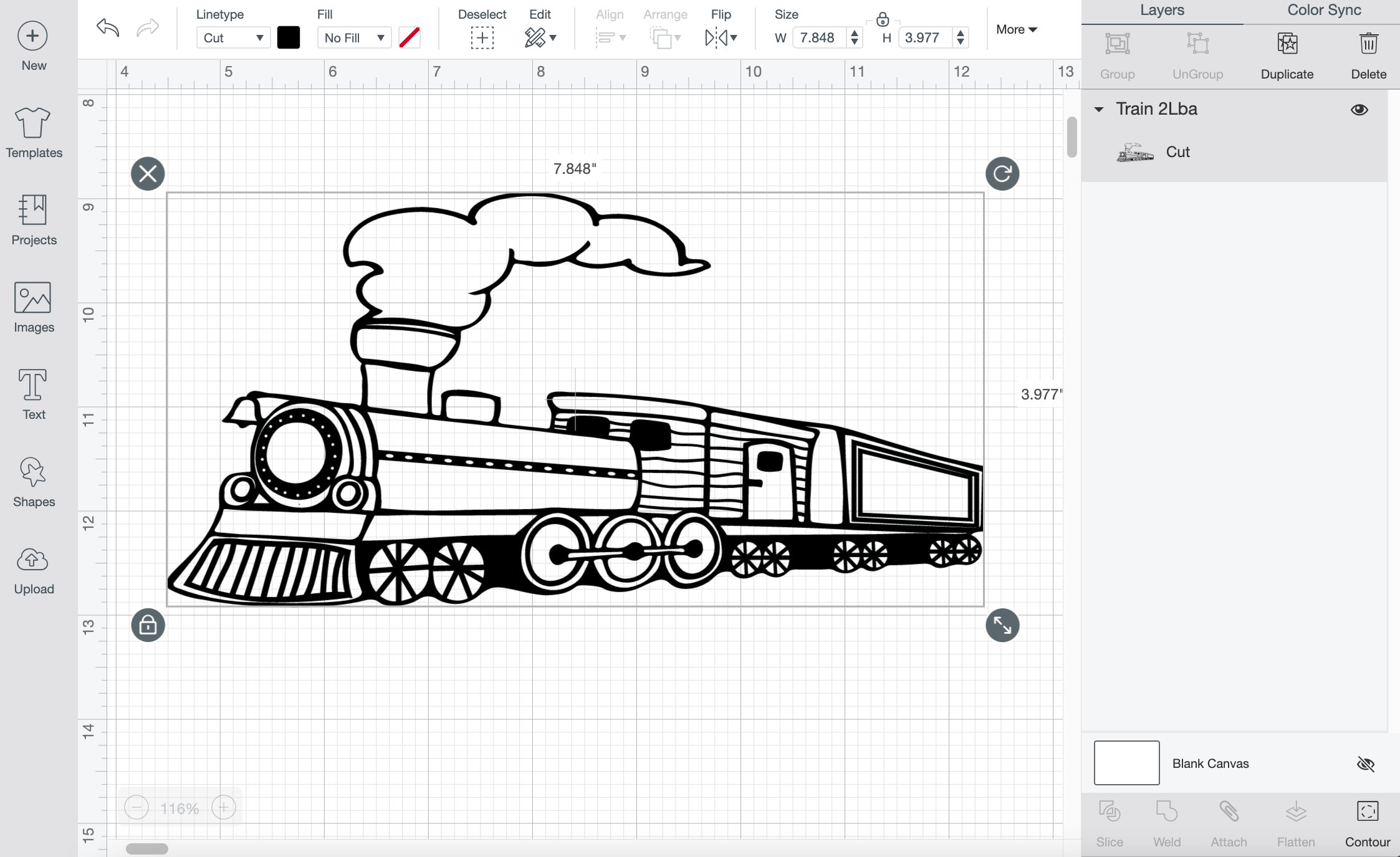Click the zoom in plus button
The height and width of the screenshot is (857, 1400).
tap(223, 807)
